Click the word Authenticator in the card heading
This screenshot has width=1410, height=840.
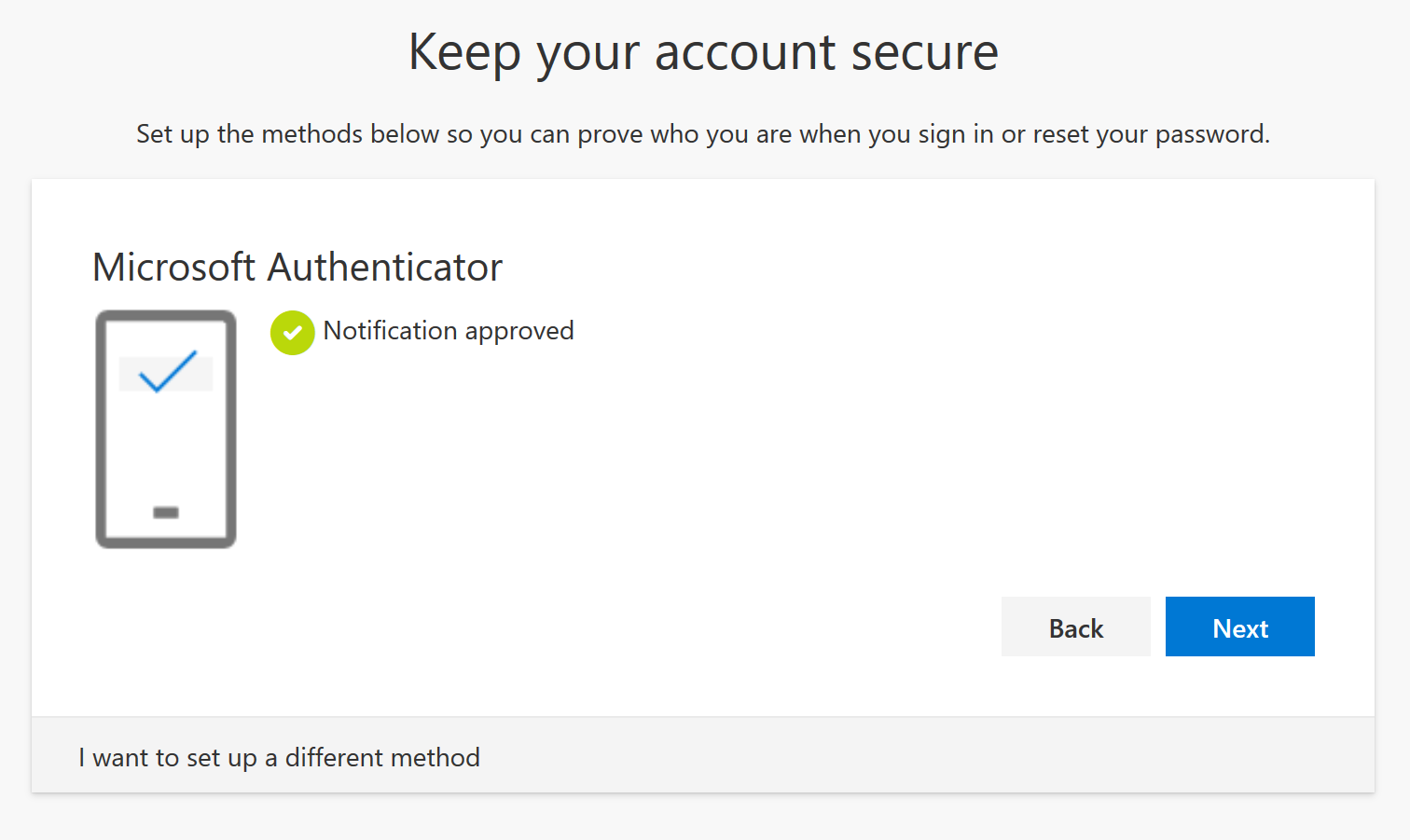tap(385, 267)
